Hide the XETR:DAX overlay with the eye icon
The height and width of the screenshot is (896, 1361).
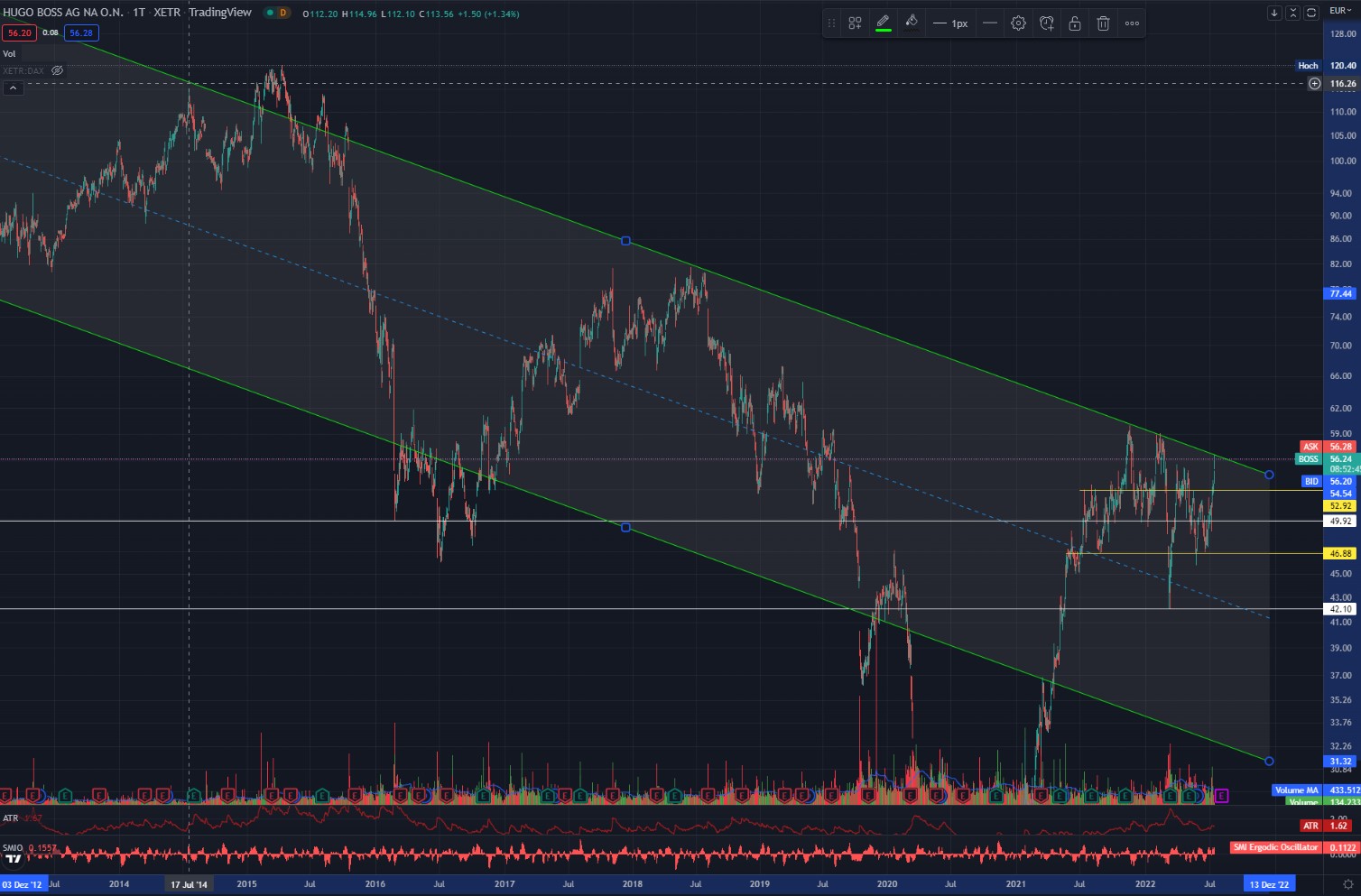click(x=57, y=70)
